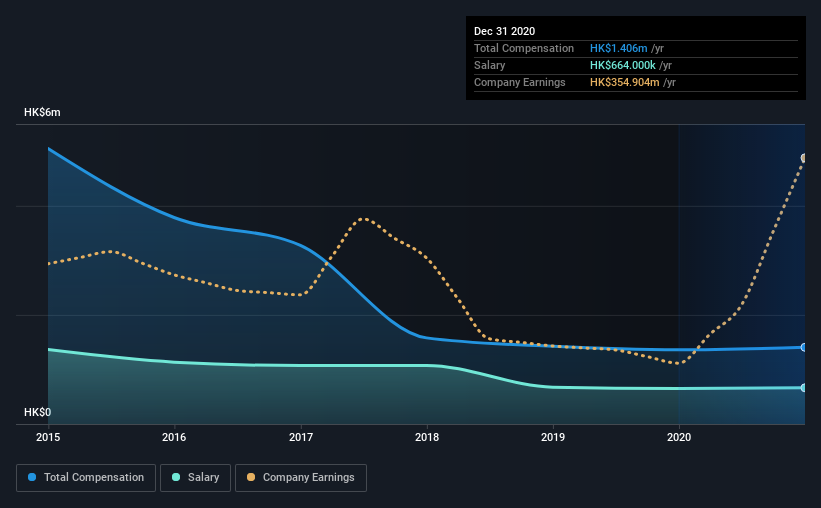Toggle the Salary legend button
This screenshot has height=508, width=821.
click(x=195, y=478)
